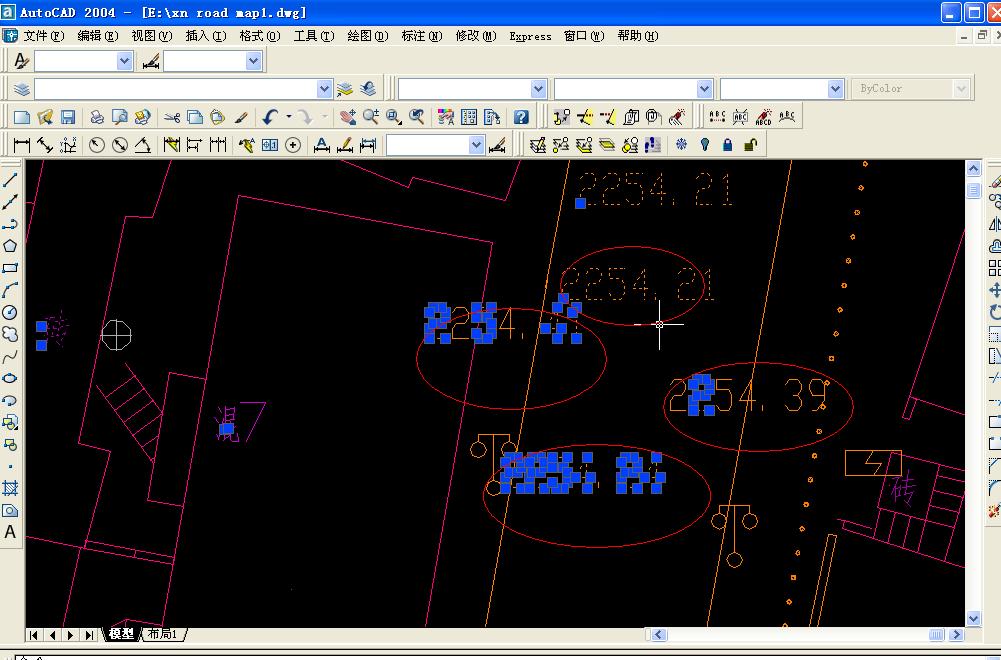Open the 视图(V) menu
This screenshot has height=660, width=1001.
pos(151,36)
